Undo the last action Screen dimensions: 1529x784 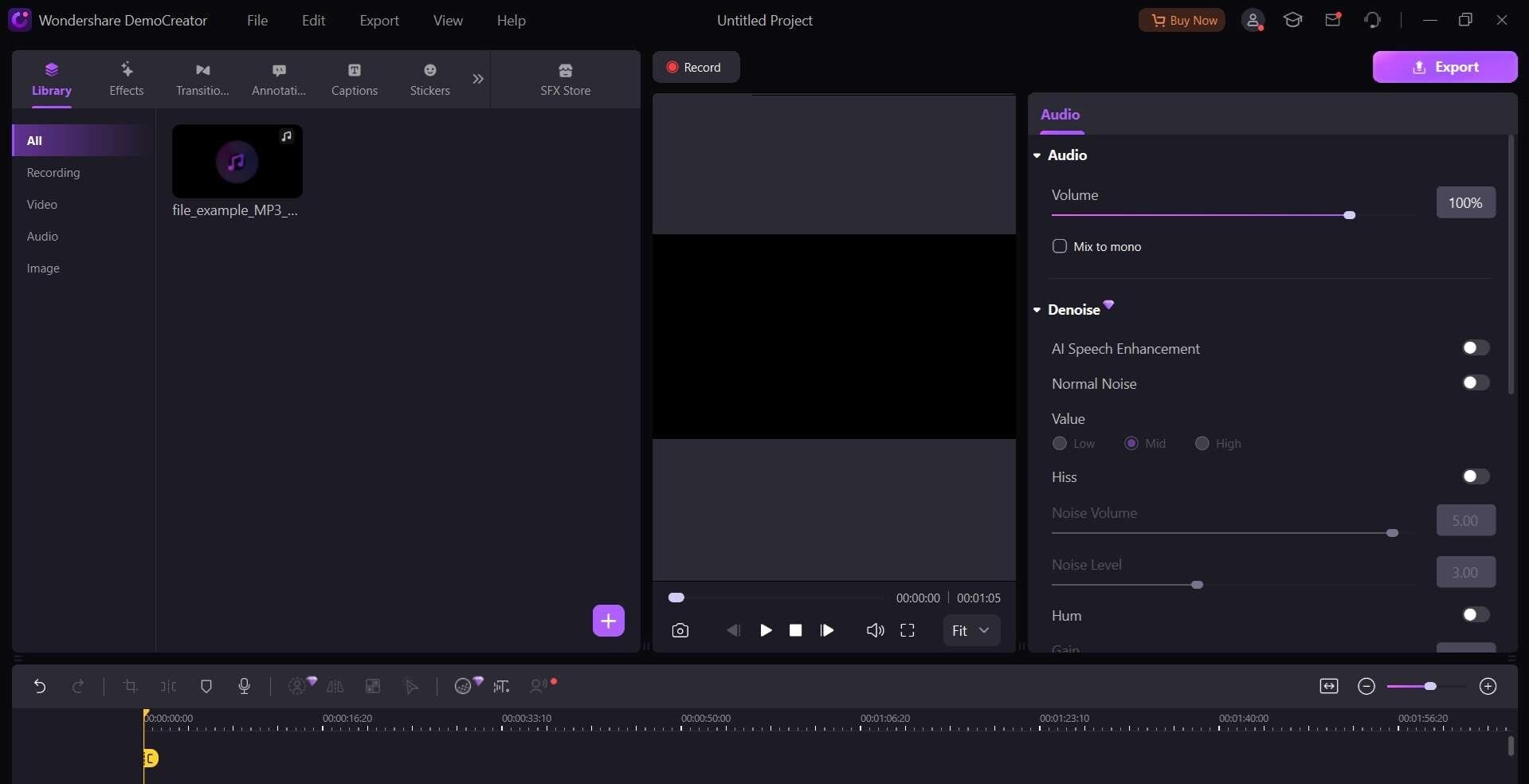(39, 686)
